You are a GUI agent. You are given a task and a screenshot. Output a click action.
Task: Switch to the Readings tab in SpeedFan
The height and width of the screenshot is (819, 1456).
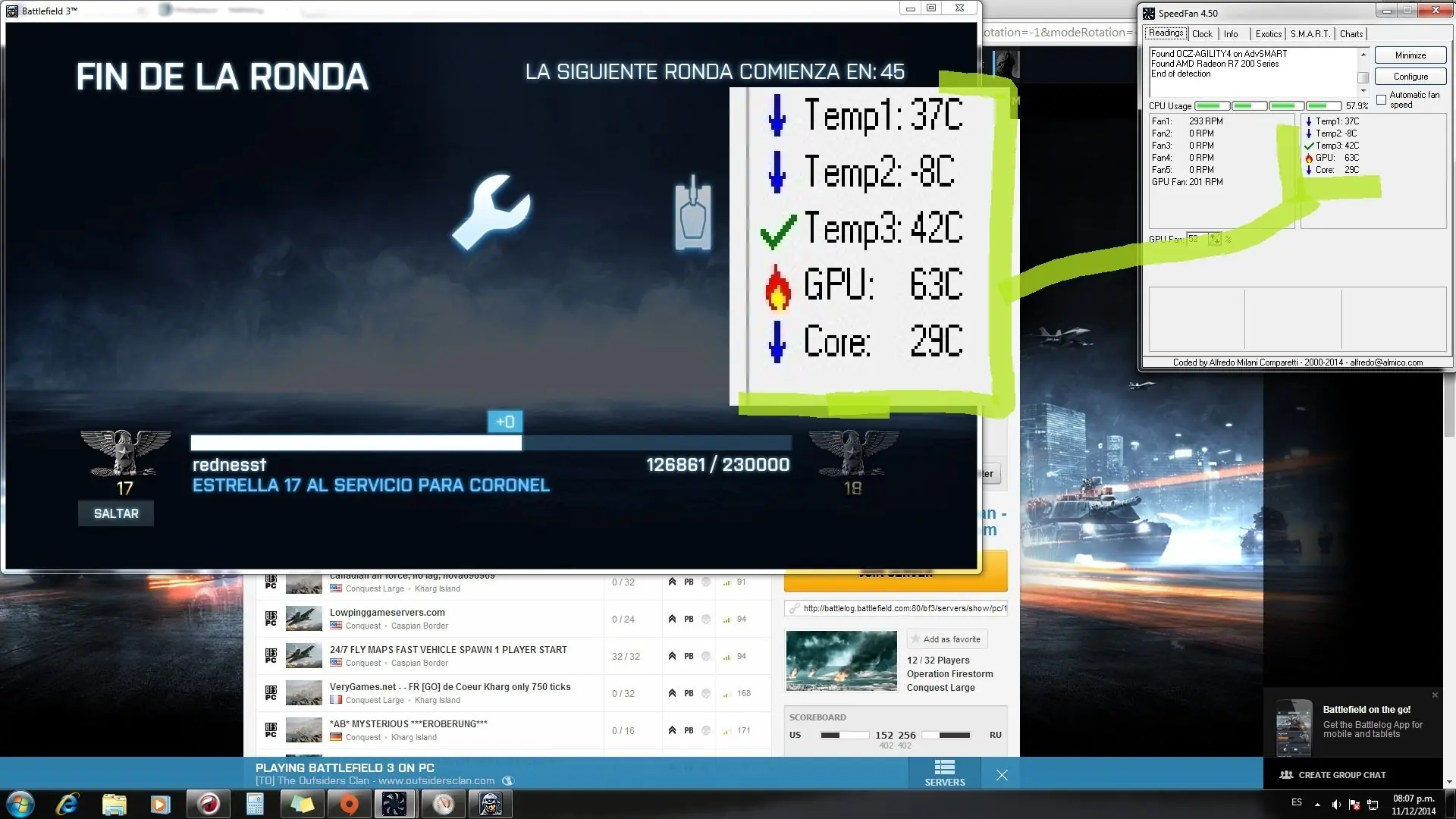[1166, 33]
